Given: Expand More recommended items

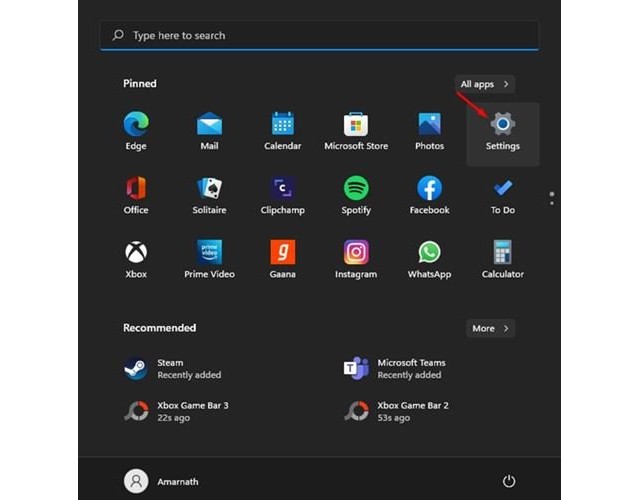Looking at the screenshot, I should (x=491, y=329).
